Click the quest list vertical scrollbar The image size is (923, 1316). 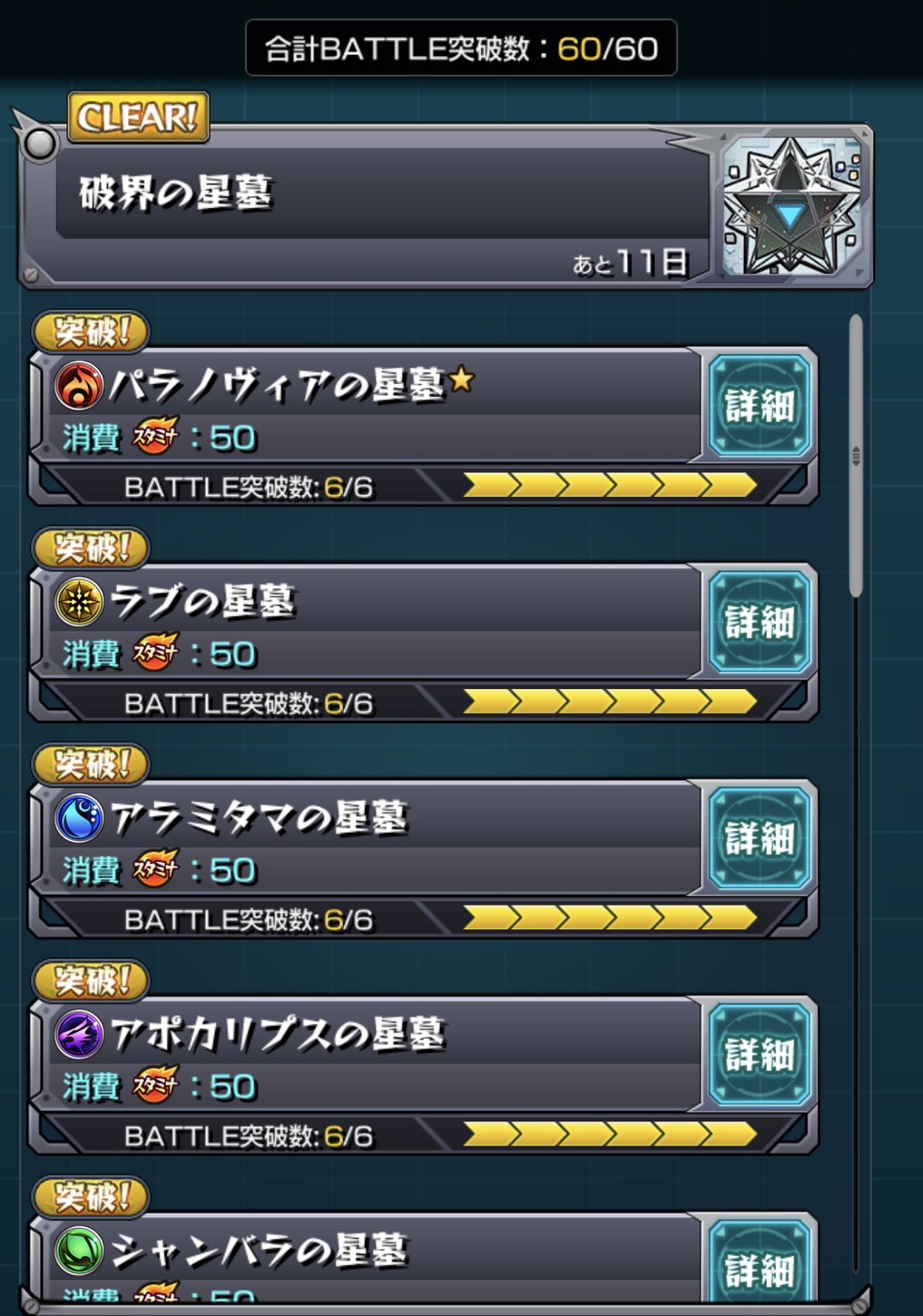click(855, 456)
